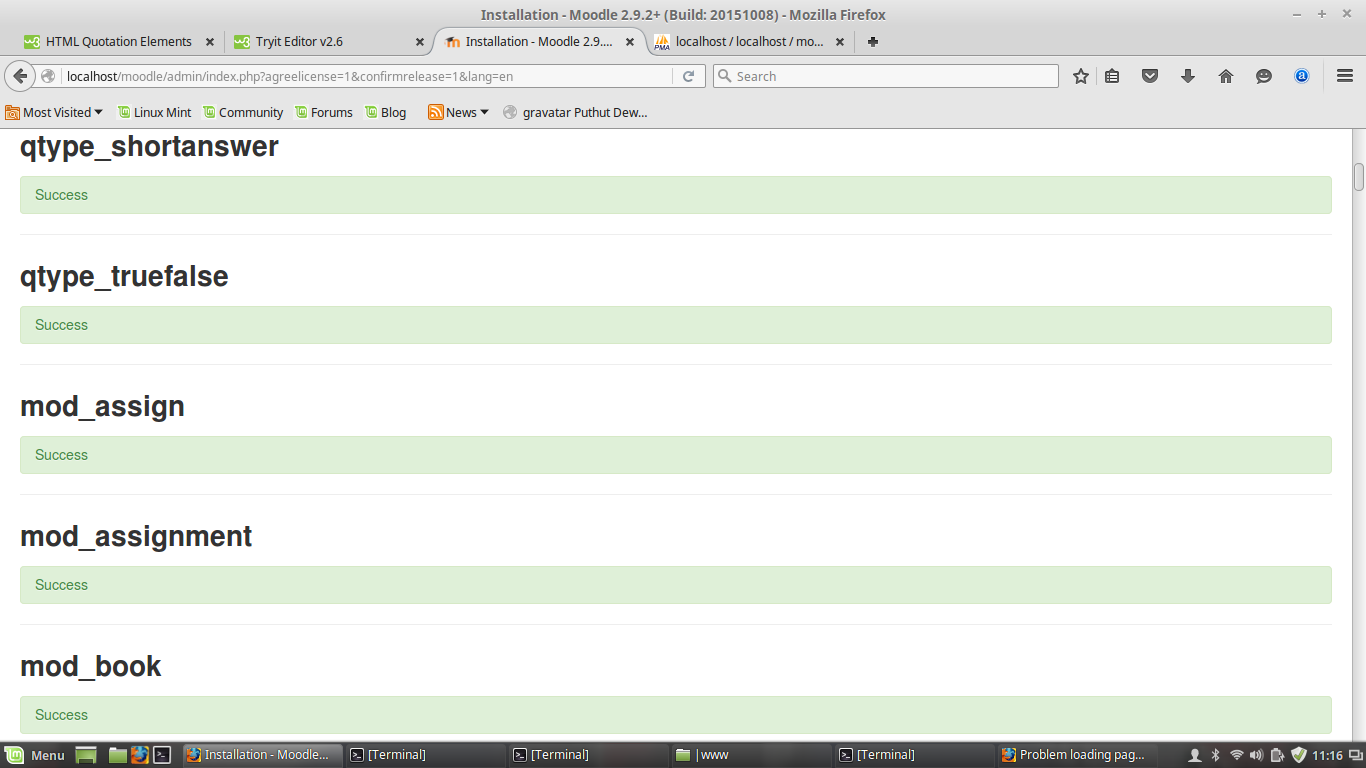
Task: Open the Wi-Fi network tray icon
Action: [1237, 755]
